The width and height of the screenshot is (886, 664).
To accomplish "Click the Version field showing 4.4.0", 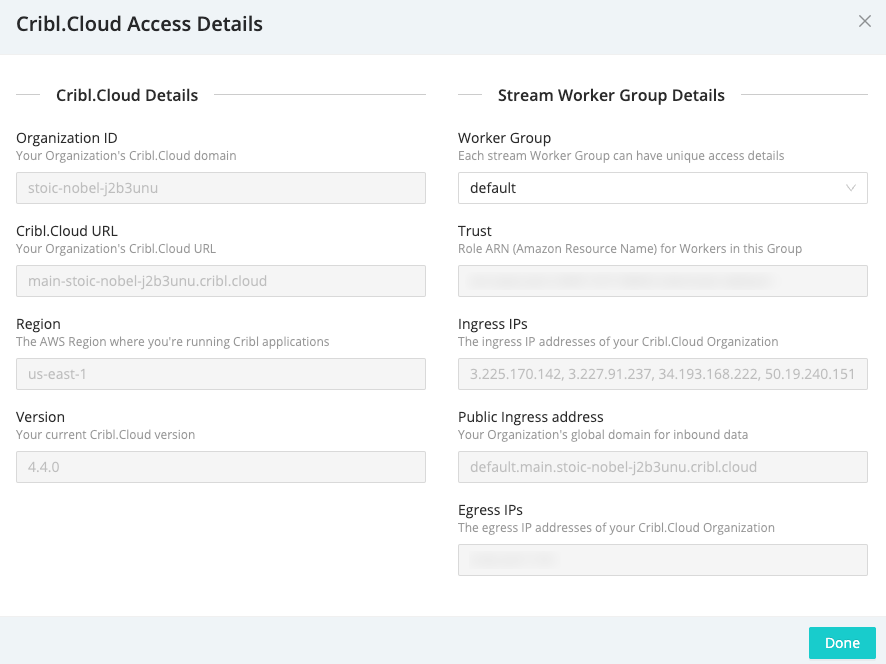I will [x=220, y=467].
